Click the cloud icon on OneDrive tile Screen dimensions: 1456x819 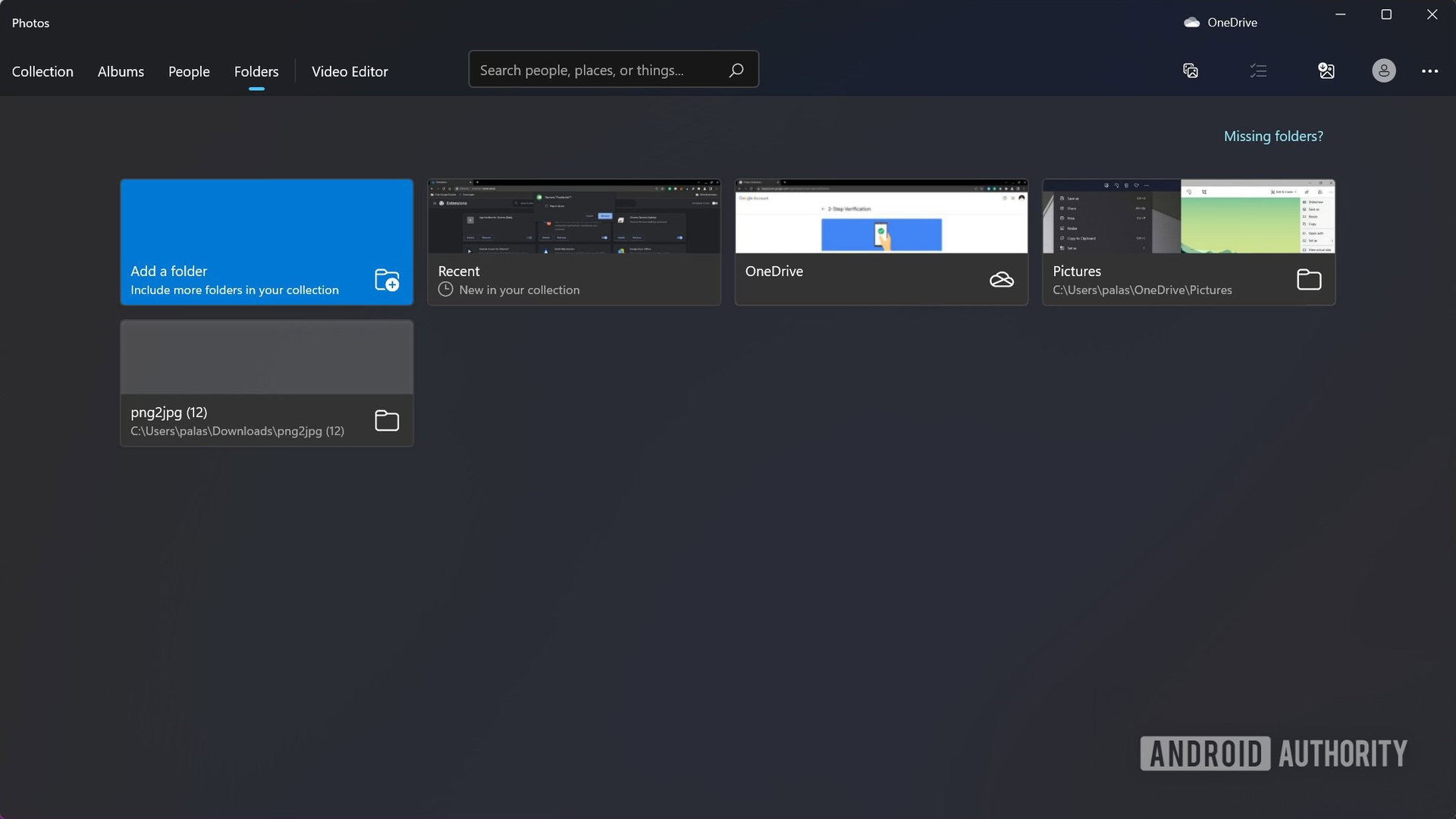tap(1001, 280)
